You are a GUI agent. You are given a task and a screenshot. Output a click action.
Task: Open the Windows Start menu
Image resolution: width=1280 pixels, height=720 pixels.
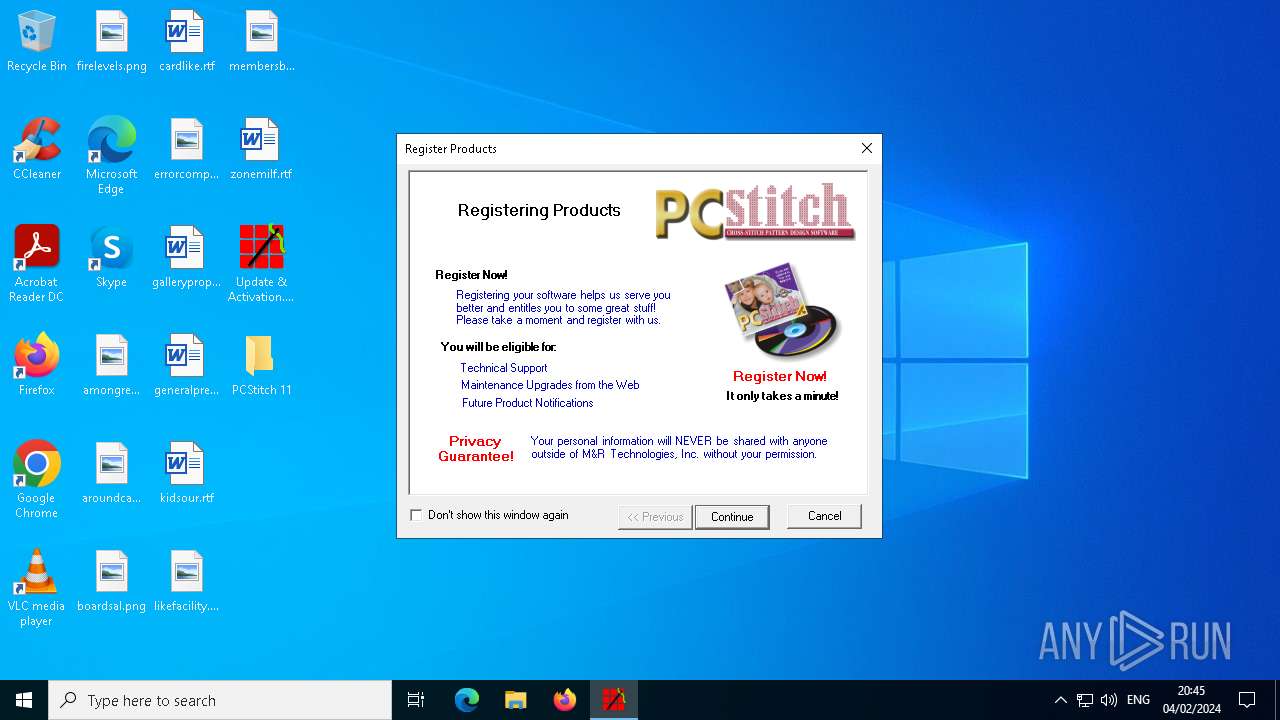(x=24, y=700)
